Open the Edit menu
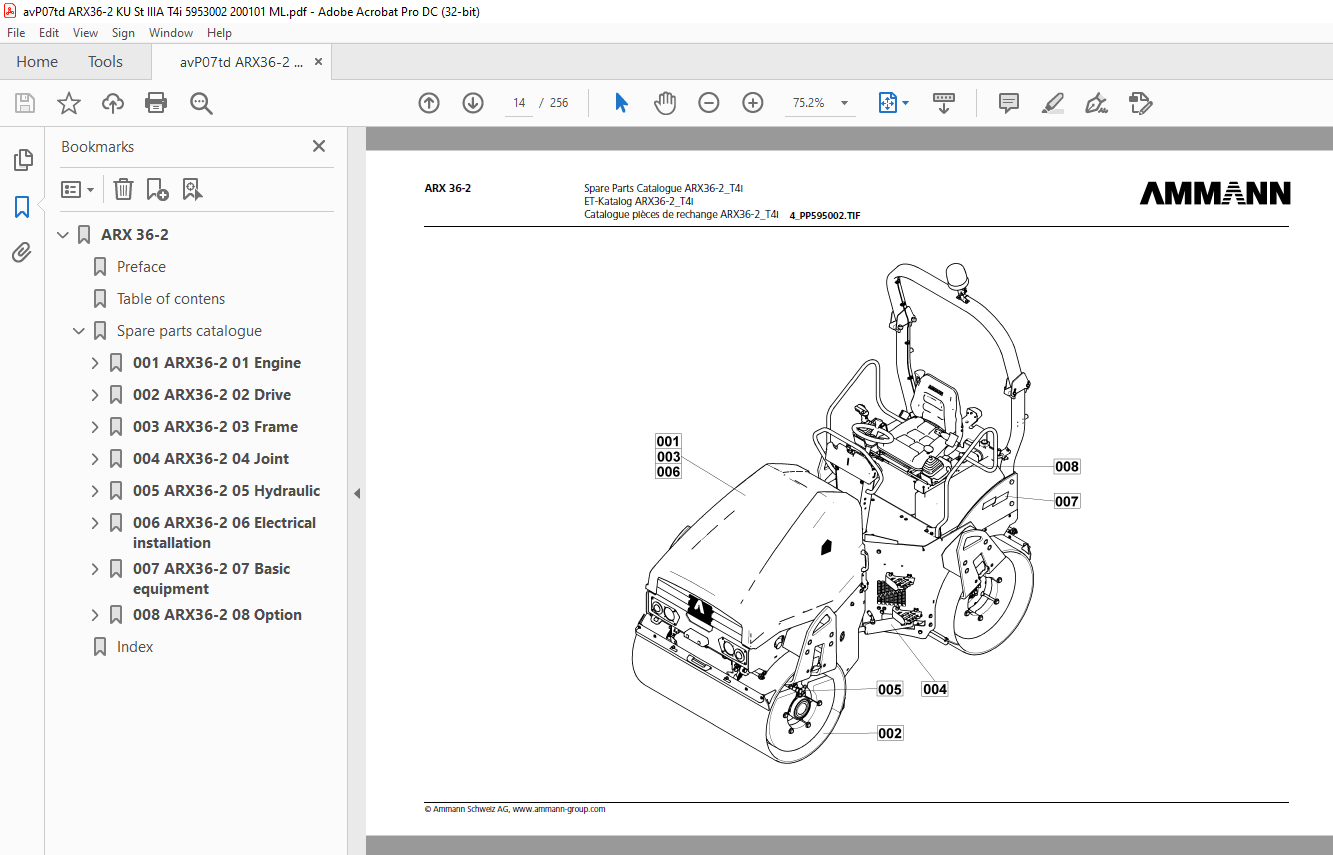 tap(49, 33)
